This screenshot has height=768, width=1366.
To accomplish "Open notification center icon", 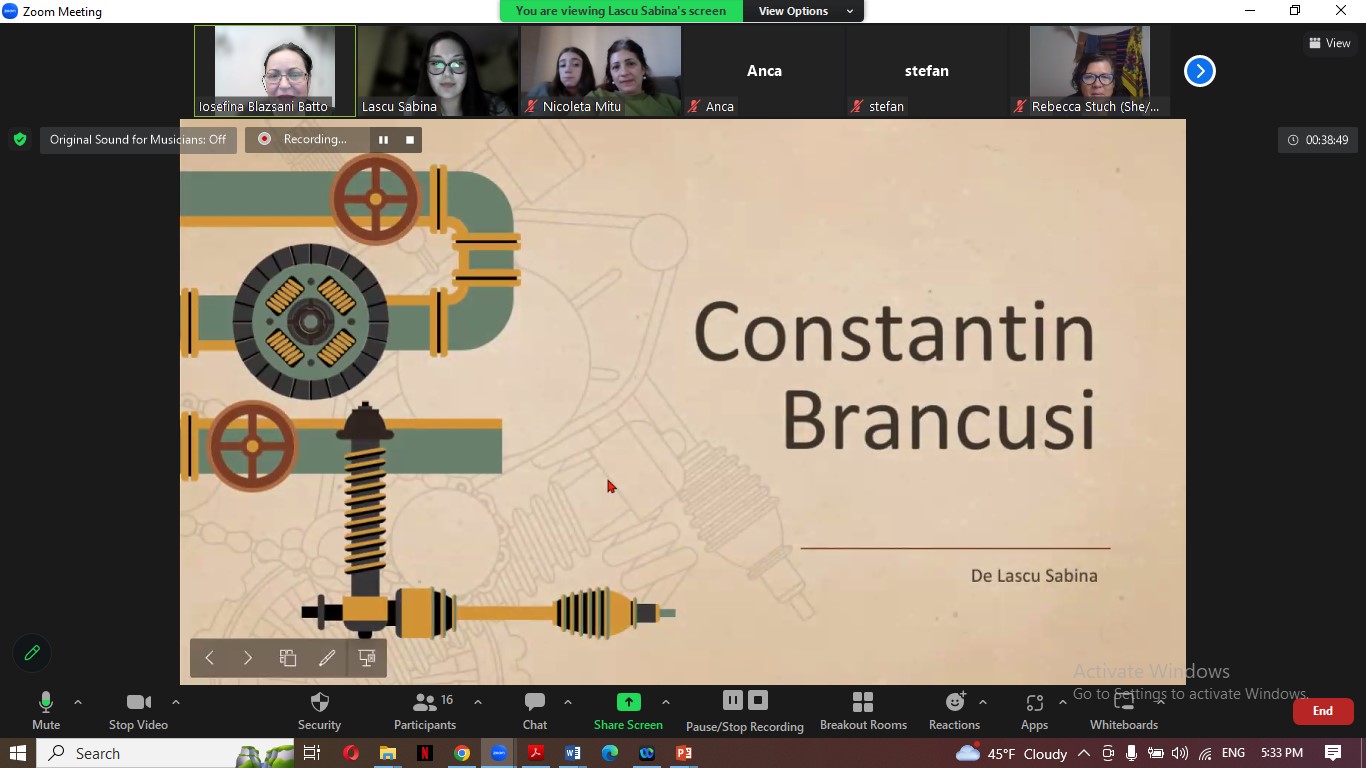I will pos(1333,753).
